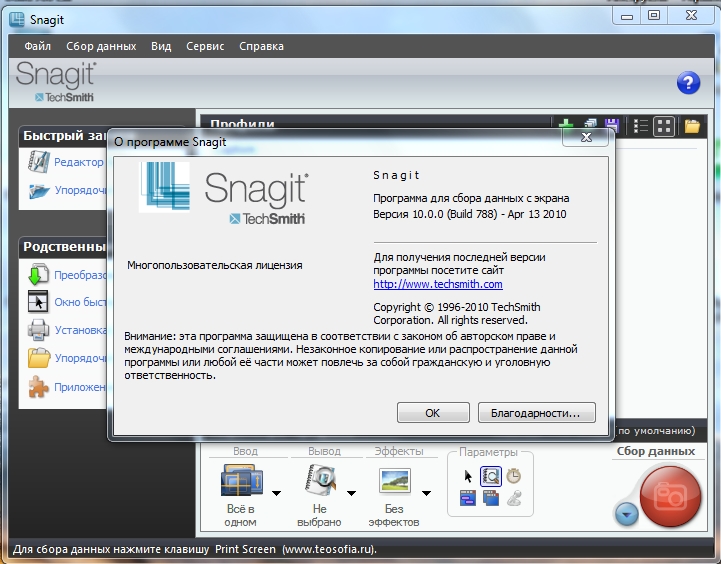Click OK in the About dialog

tap(433, 413)
